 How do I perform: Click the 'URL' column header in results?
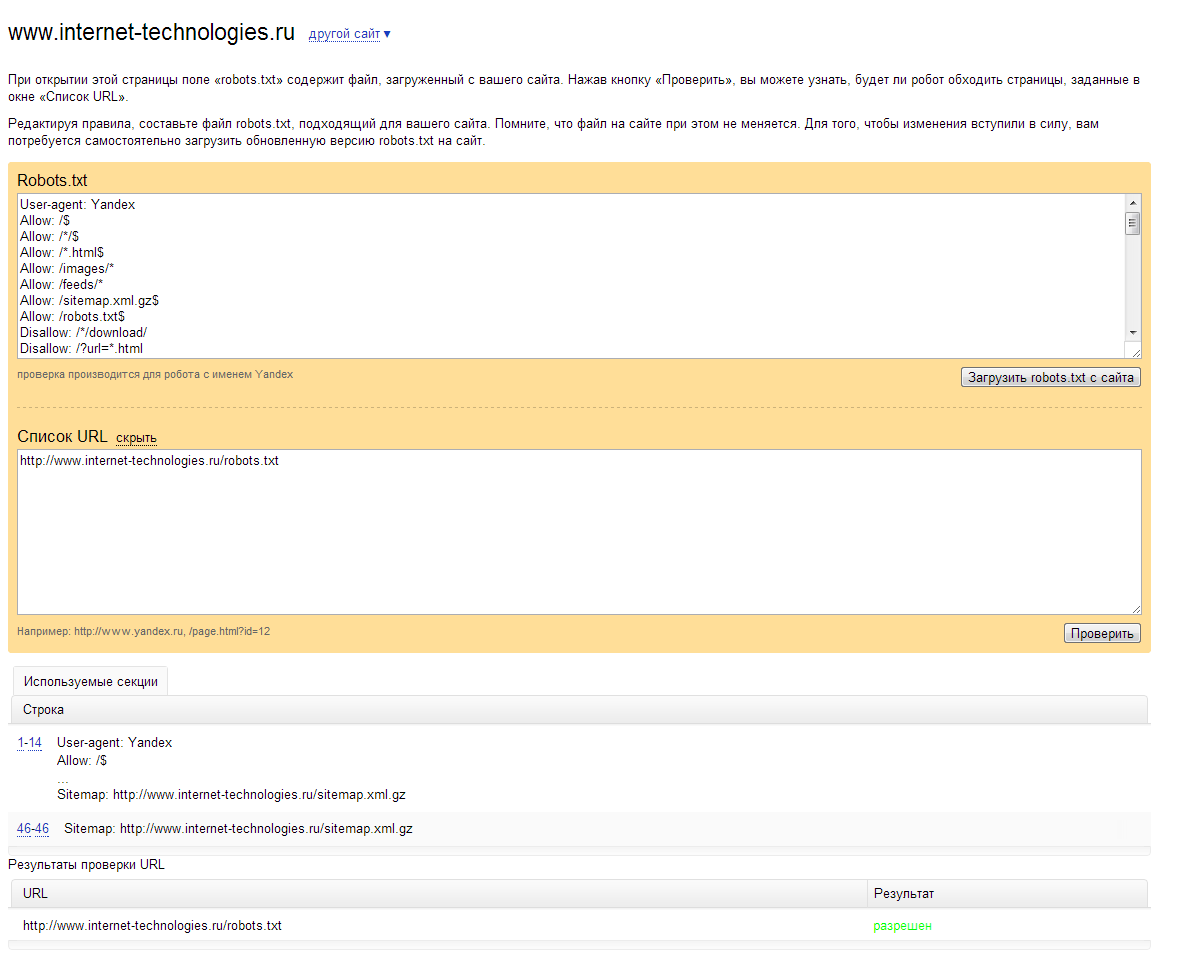click(x=35, y=893)
